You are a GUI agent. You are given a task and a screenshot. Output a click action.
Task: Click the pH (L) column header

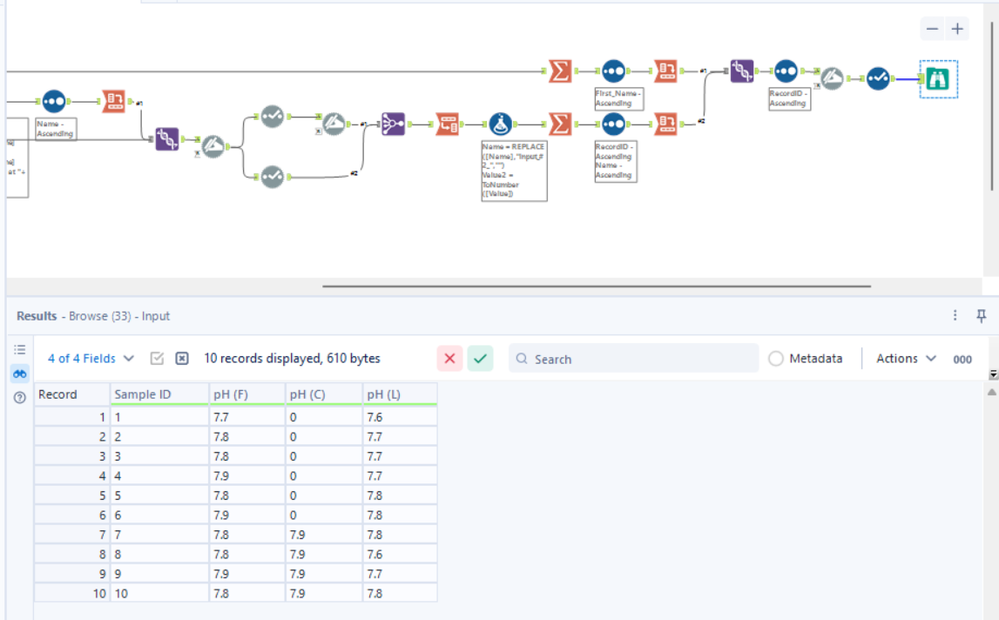click(400, 394)
